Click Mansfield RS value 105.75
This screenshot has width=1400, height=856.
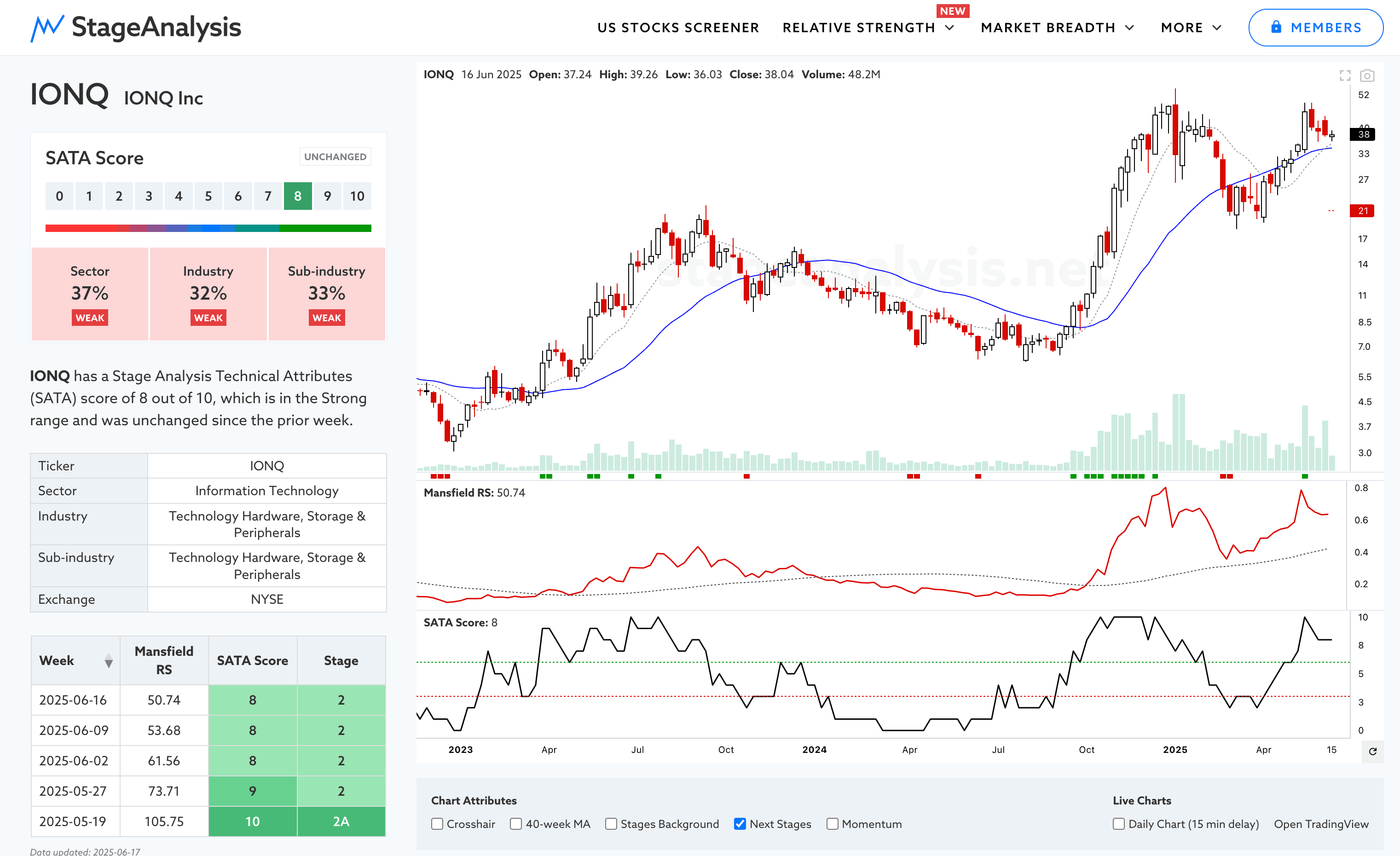click(164, 821)
